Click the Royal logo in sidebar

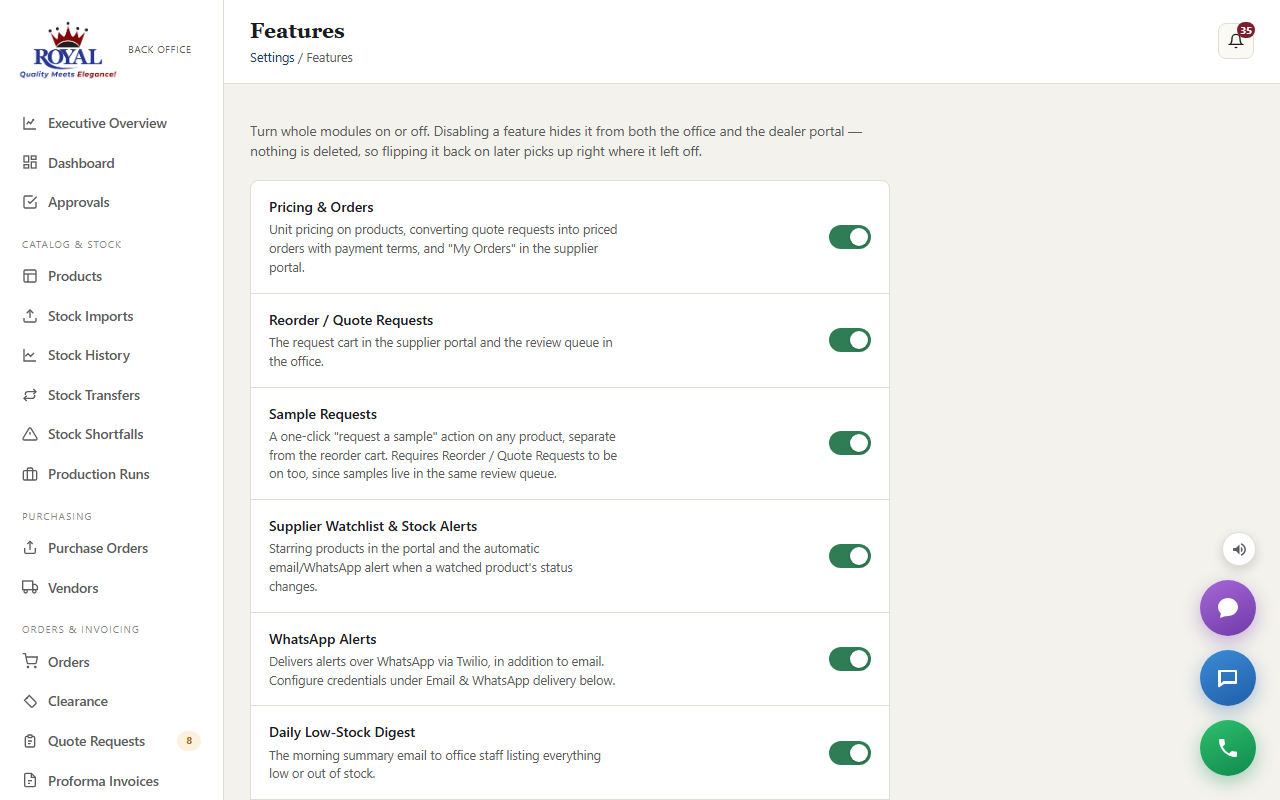(x=68, y=50)
